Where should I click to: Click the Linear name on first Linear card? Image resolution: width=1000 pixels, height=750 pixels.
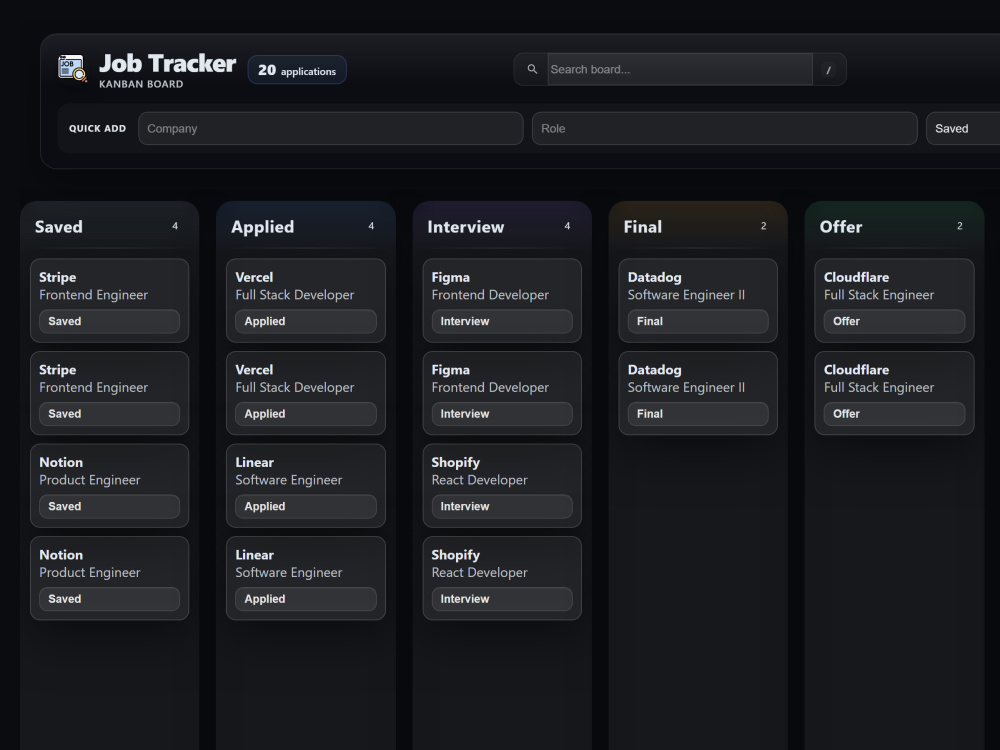click(254, 462)
